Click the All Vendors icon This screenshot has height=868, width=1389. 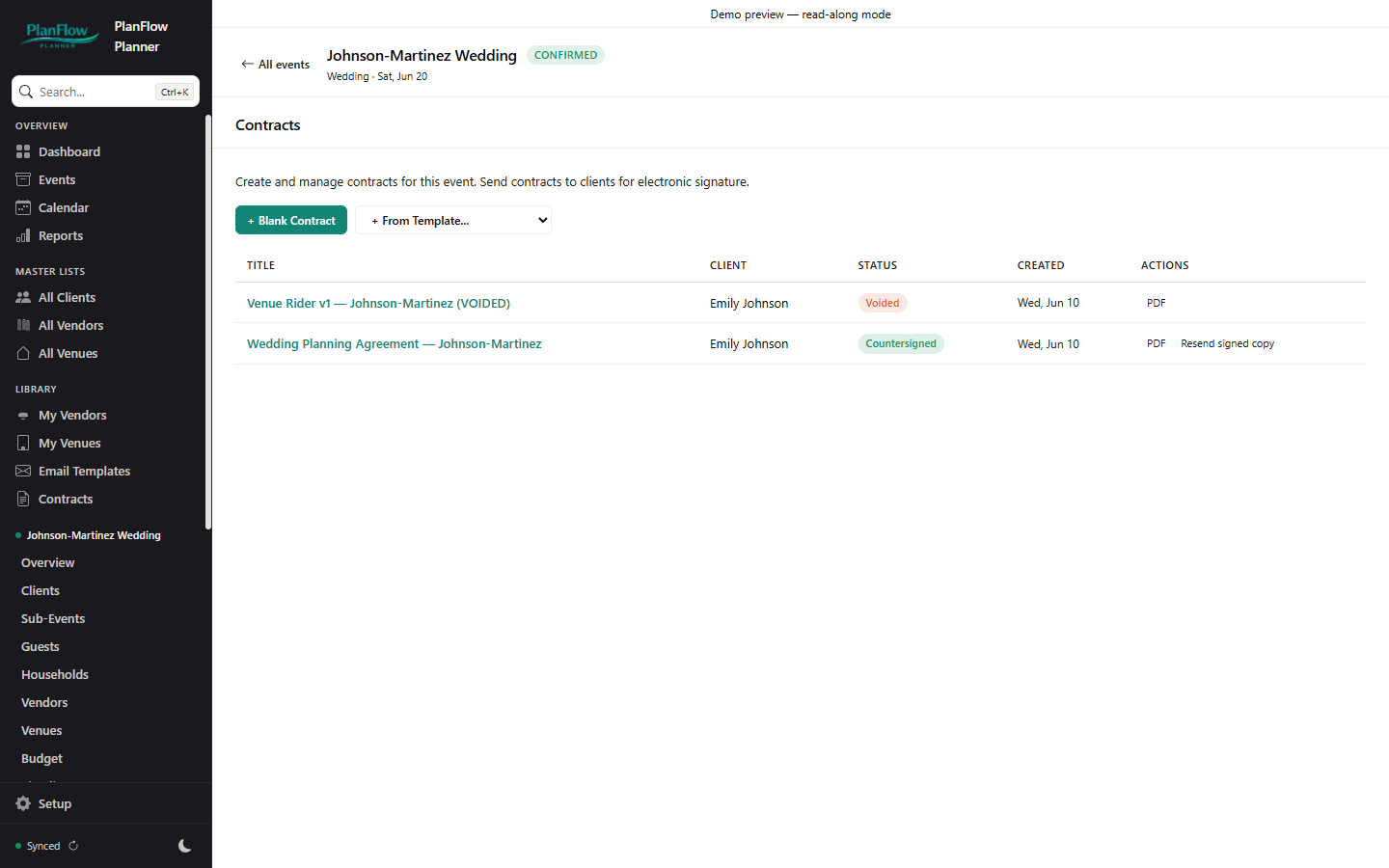(x=23, y=325)
